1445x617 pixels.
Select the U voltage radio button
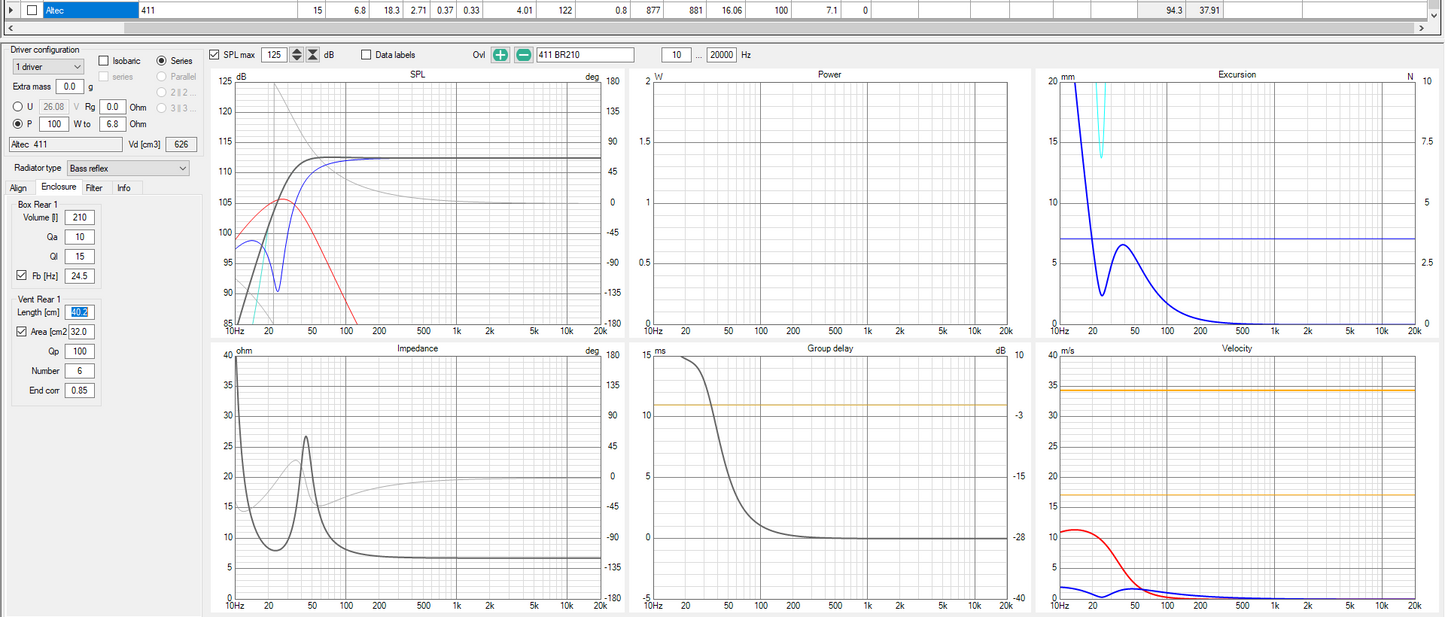pyautogui.click(x=17, y=106)
